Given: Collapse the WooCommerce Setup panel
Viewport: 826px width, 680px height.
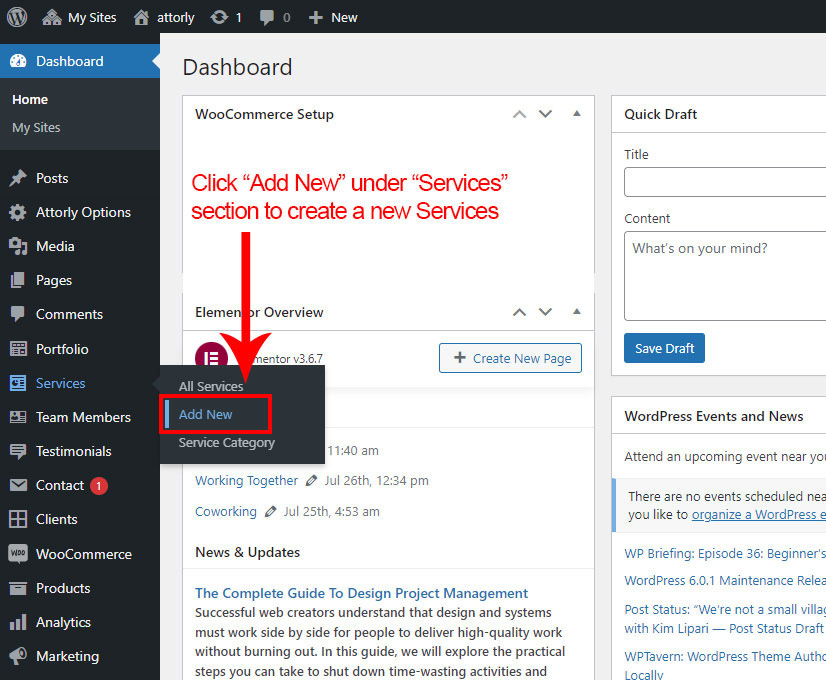Looking at the screenshot, I should pyautogui.click(x=576, y=114).
